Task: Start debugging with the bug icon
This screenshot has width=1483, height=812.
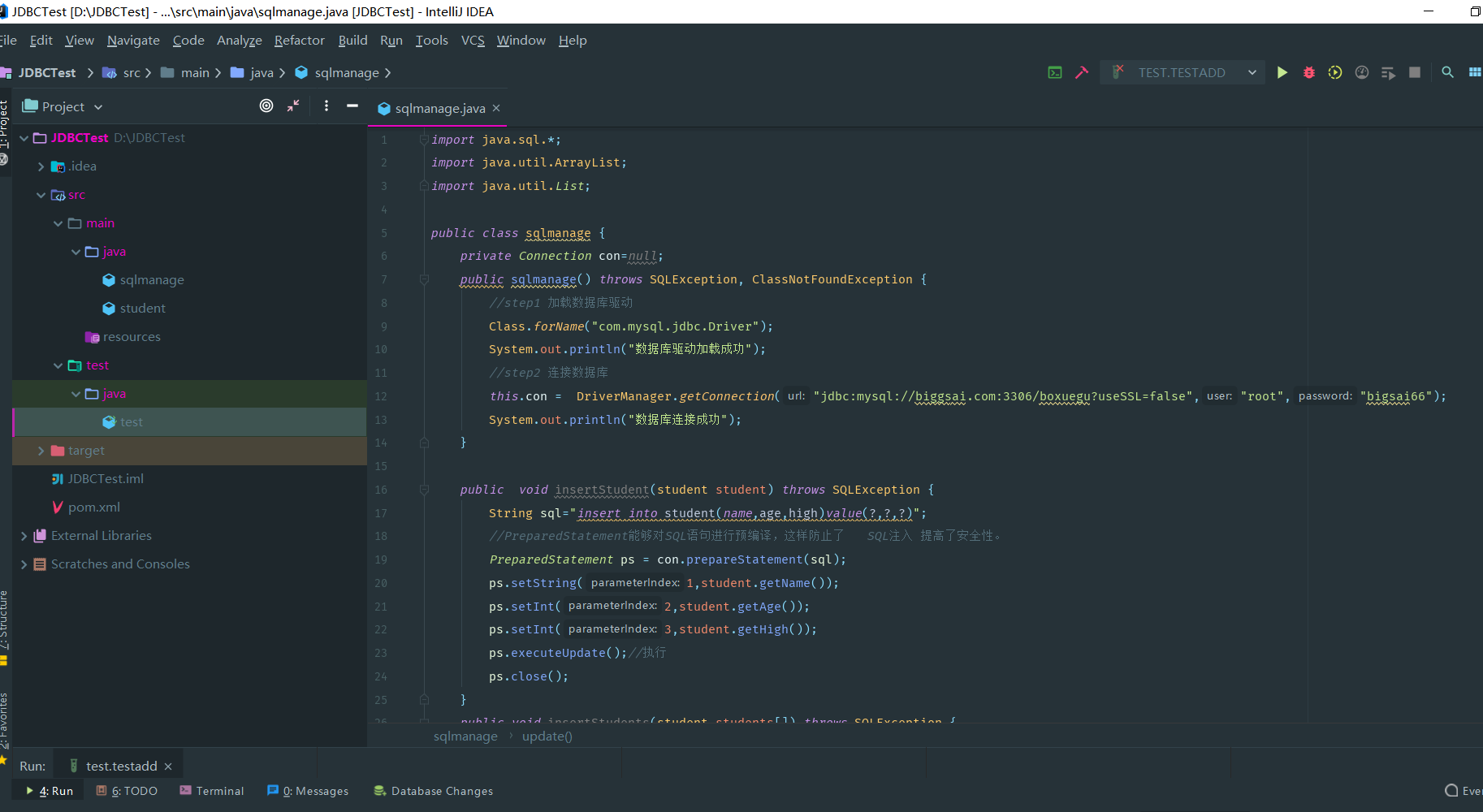Action: [1308, 72]
